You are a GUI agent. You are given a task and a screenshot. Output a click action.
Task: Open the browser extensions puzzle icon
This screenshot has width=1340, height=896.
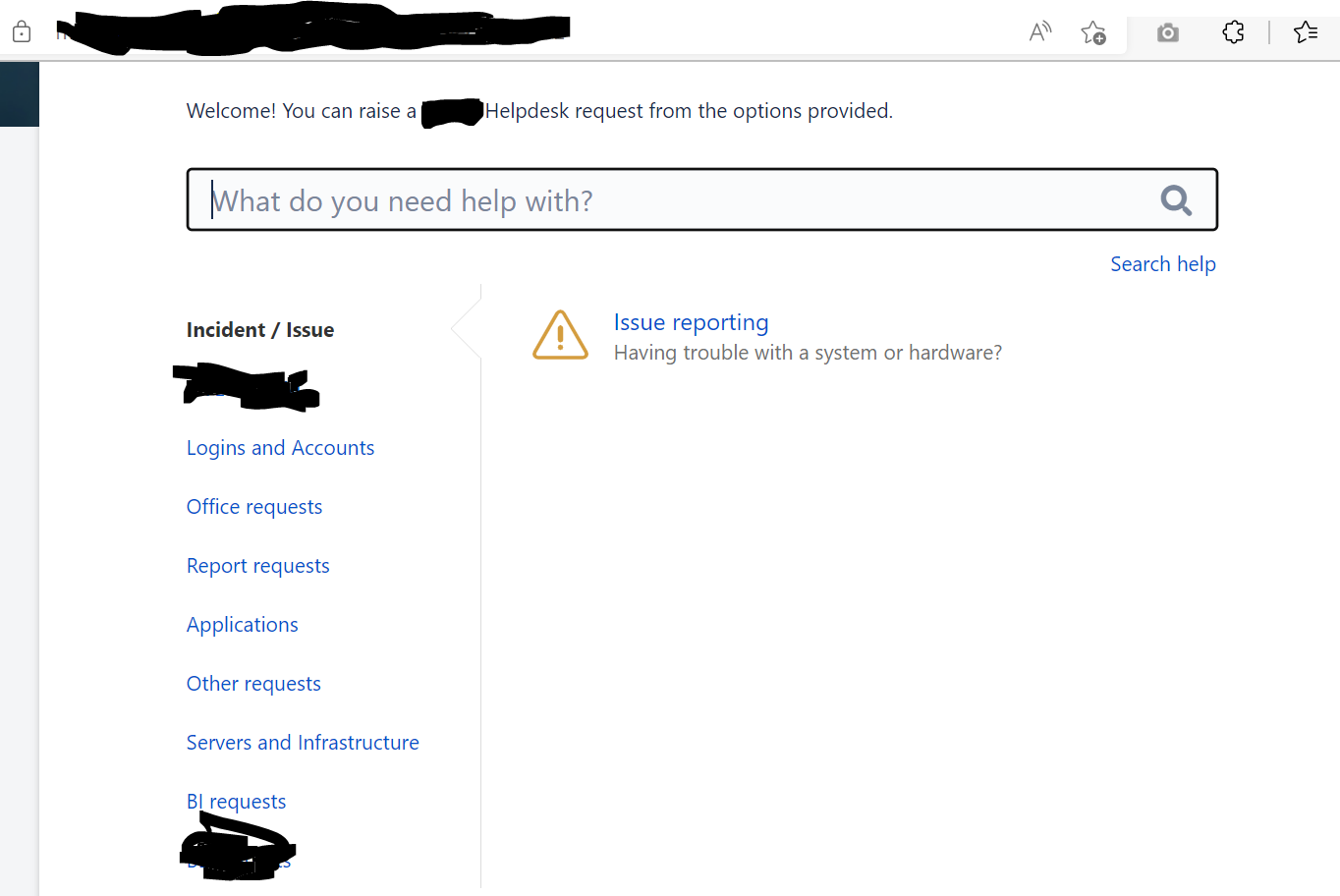(x=1233, y=32)
